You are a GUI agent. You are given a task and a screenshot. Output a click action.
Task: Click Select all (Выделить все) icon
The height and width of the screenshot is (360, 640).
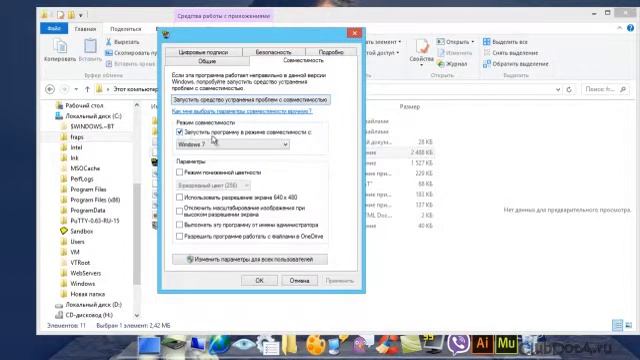(487, 42)
